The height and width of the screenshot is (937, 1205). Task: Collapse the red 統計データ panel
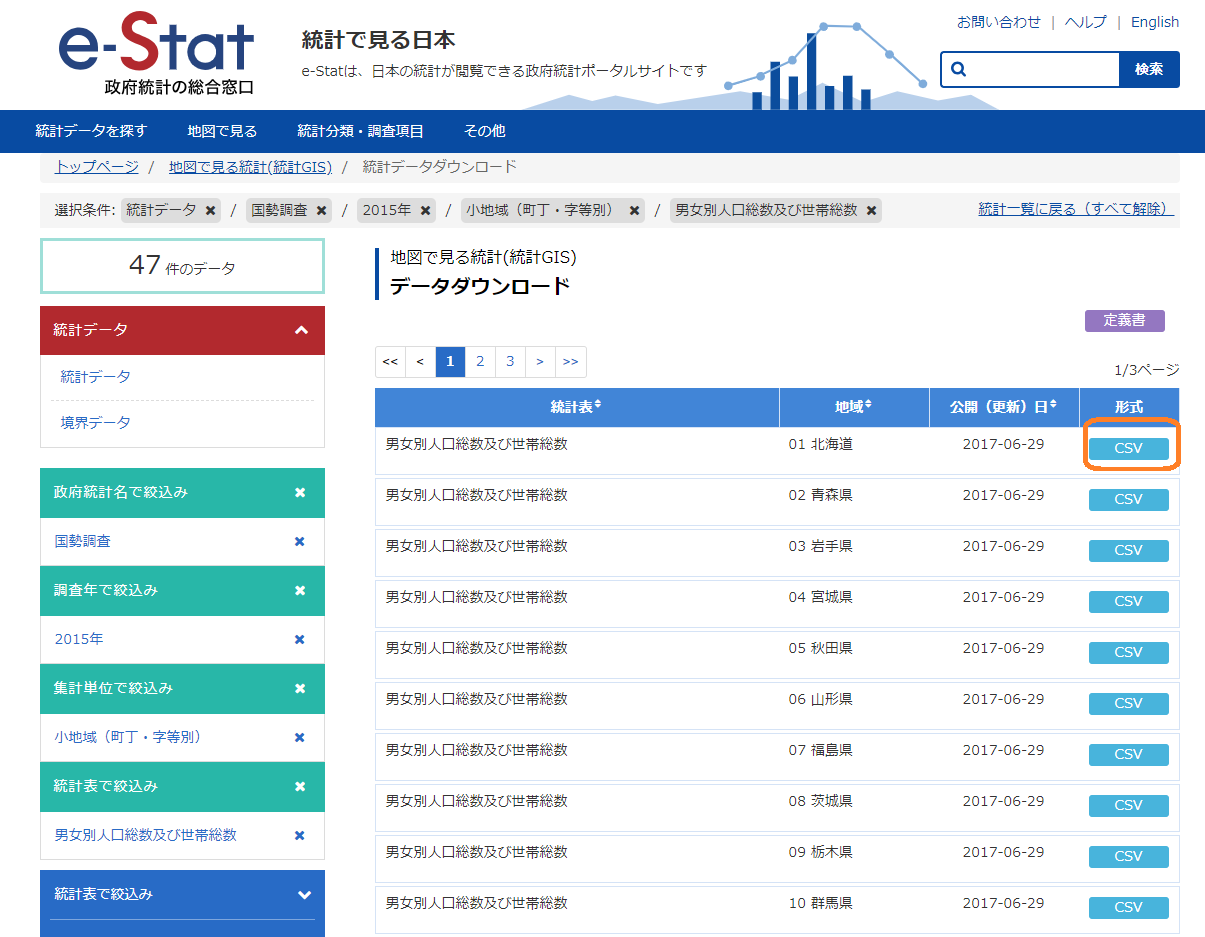pyautogui.click(x=301, y=330)
